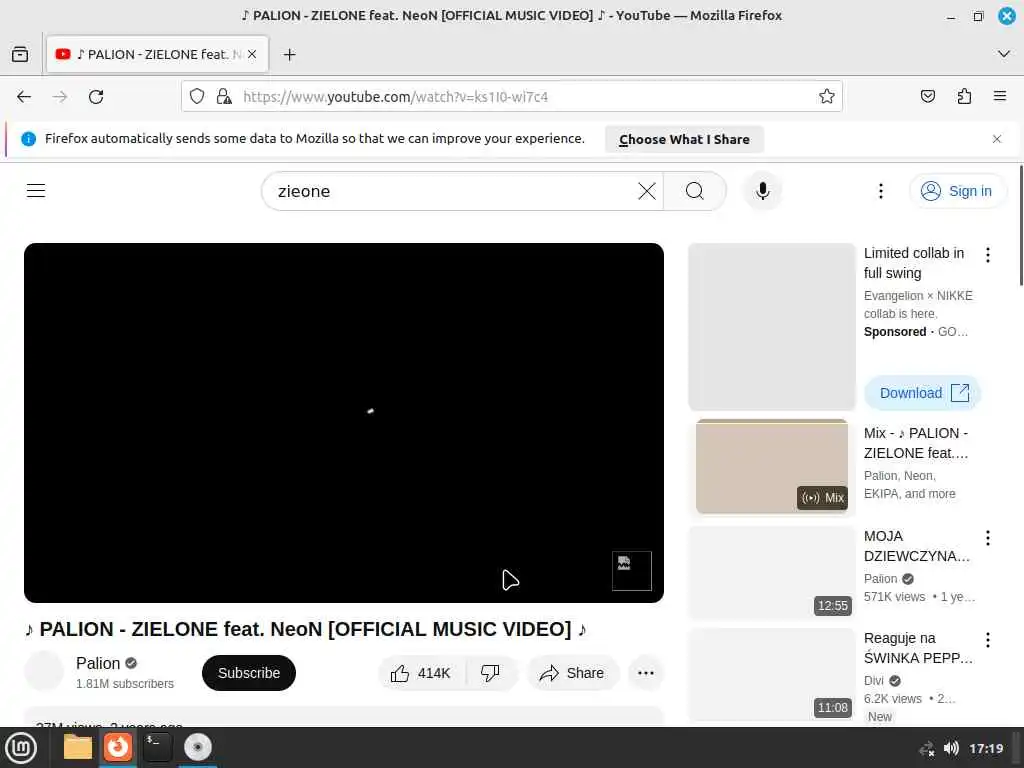Click the forward navigation arrow
This screenshot has width=1024, height=768.
click(60, 97)
